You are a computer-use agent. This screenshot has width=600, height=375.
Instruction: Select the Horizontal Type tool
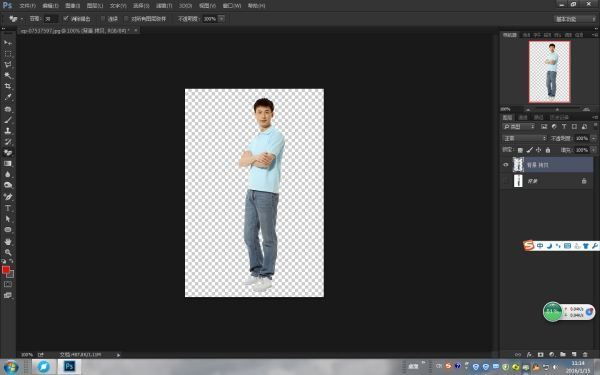pyautogui.click(x=8, y=208)
